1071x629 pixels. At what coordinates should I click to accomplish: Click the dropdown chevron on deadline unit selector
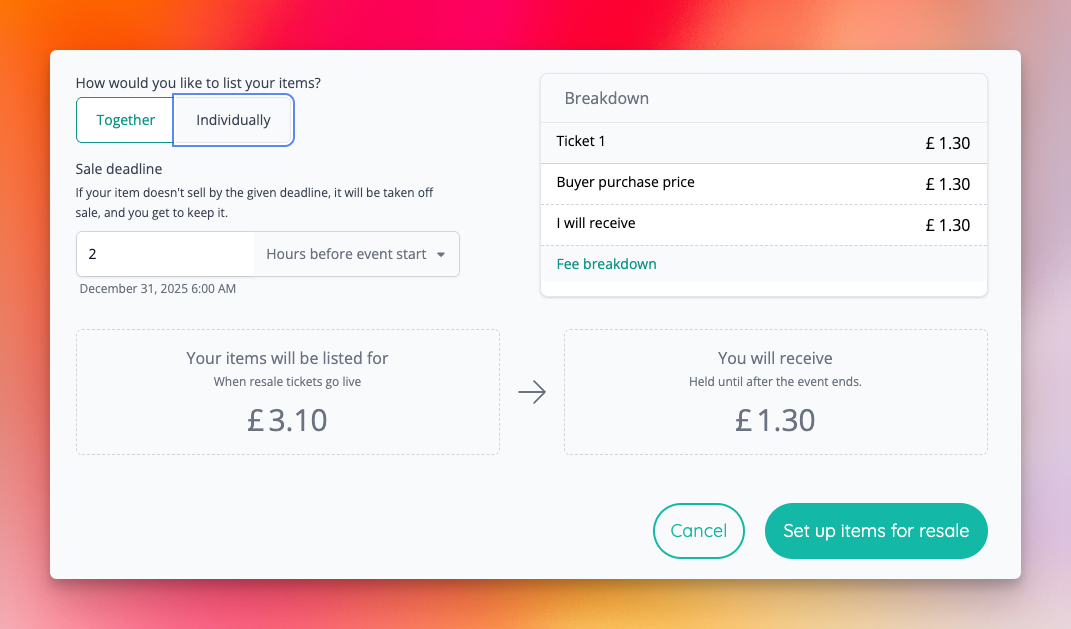[x=441, y=254]
